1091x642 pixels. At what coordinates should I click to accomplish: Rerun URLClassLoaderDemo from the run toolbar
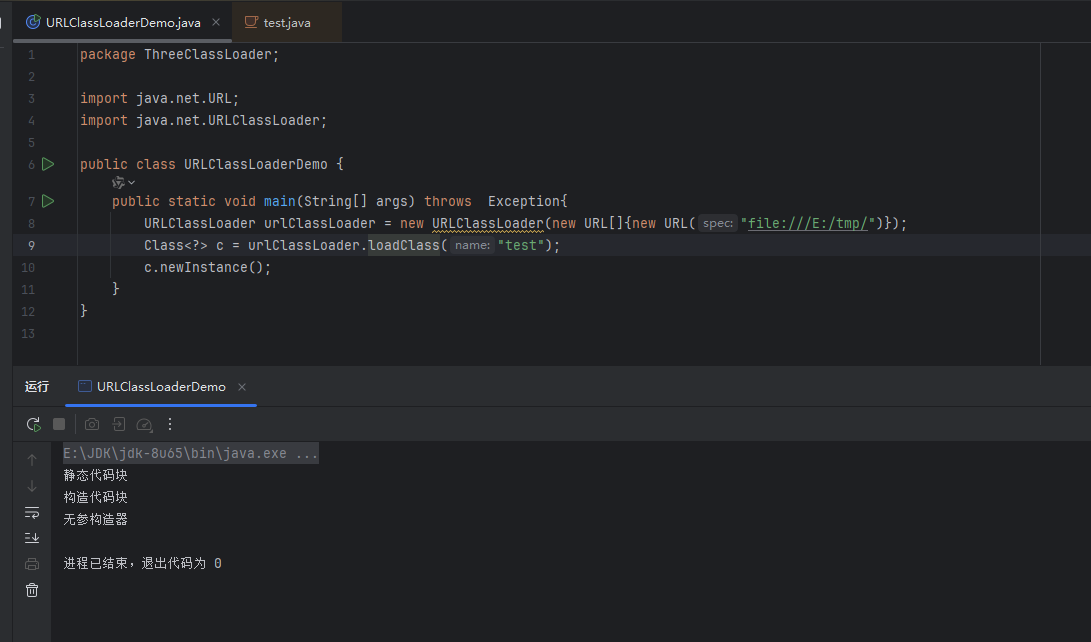tap(33, 424)
